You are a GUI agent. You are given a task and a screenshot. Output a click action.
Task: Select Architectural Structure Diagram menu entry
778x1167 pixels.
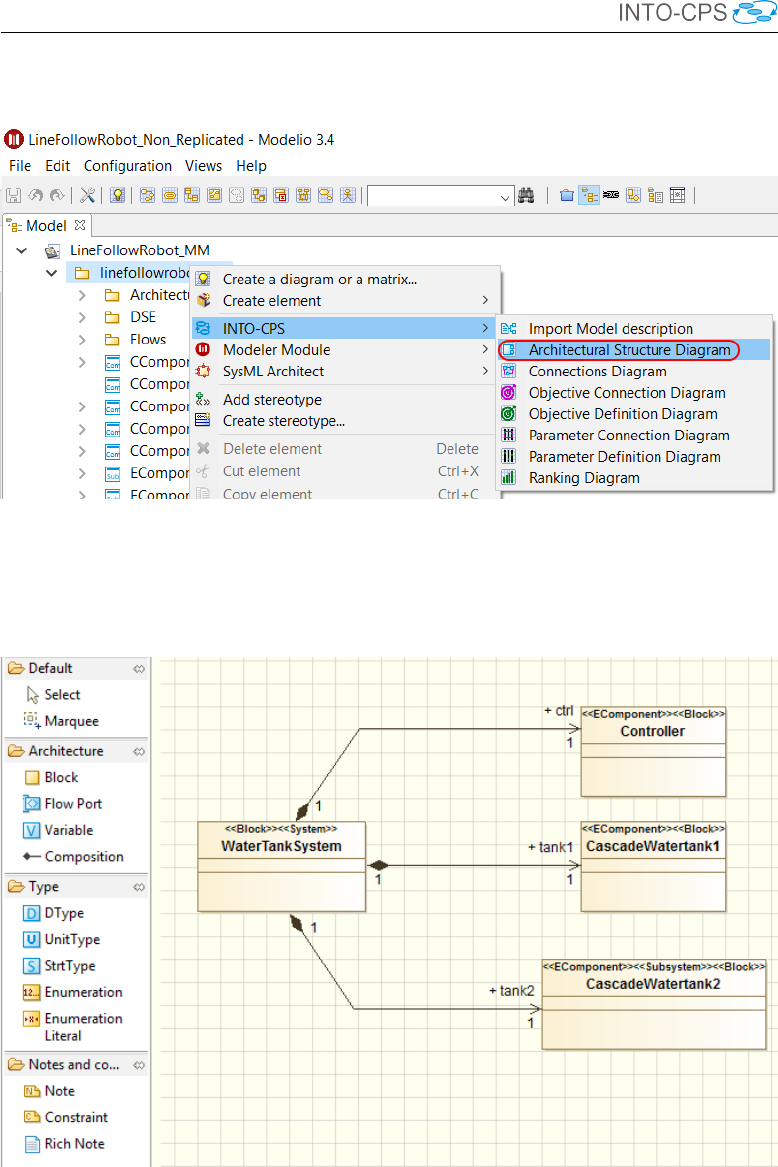(x=629, y=350)
